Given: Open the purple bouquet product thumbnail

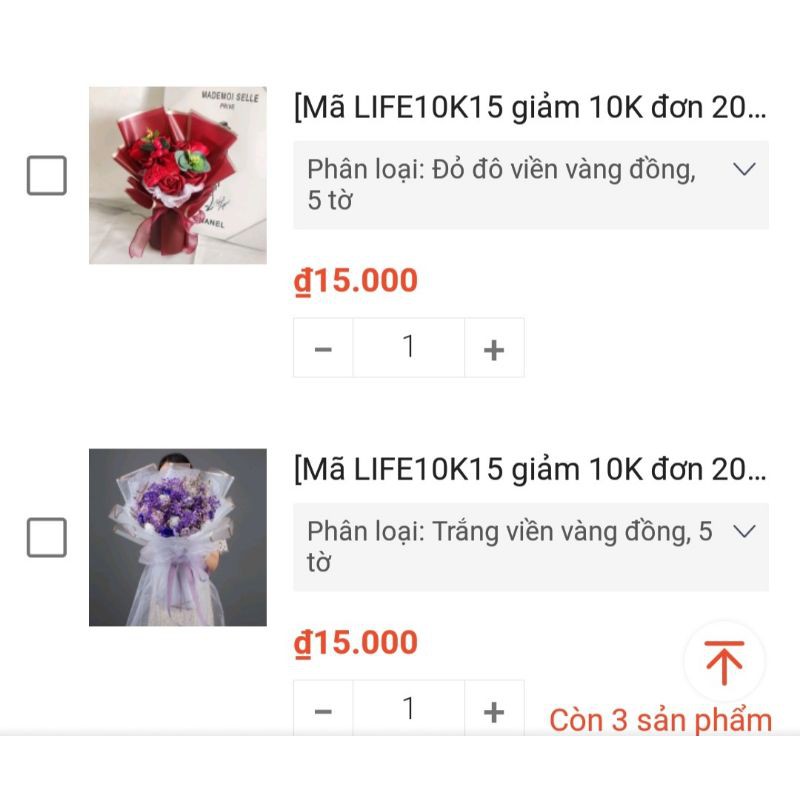Looking at the screenshot, I should pyautogui.click(x=177, y=537).
